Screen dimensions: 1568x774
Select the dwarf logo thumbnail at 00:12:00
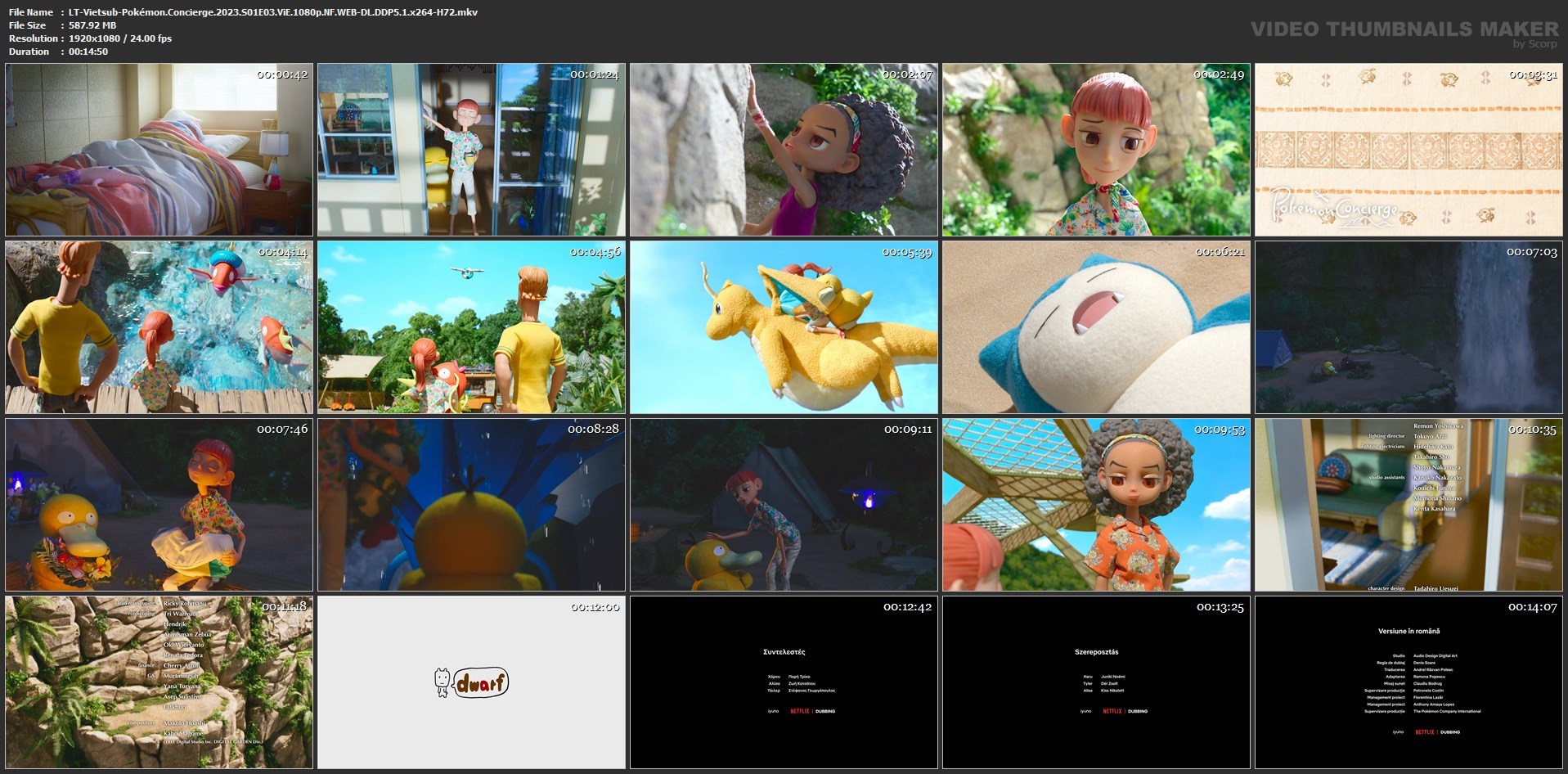click(472, 682)
